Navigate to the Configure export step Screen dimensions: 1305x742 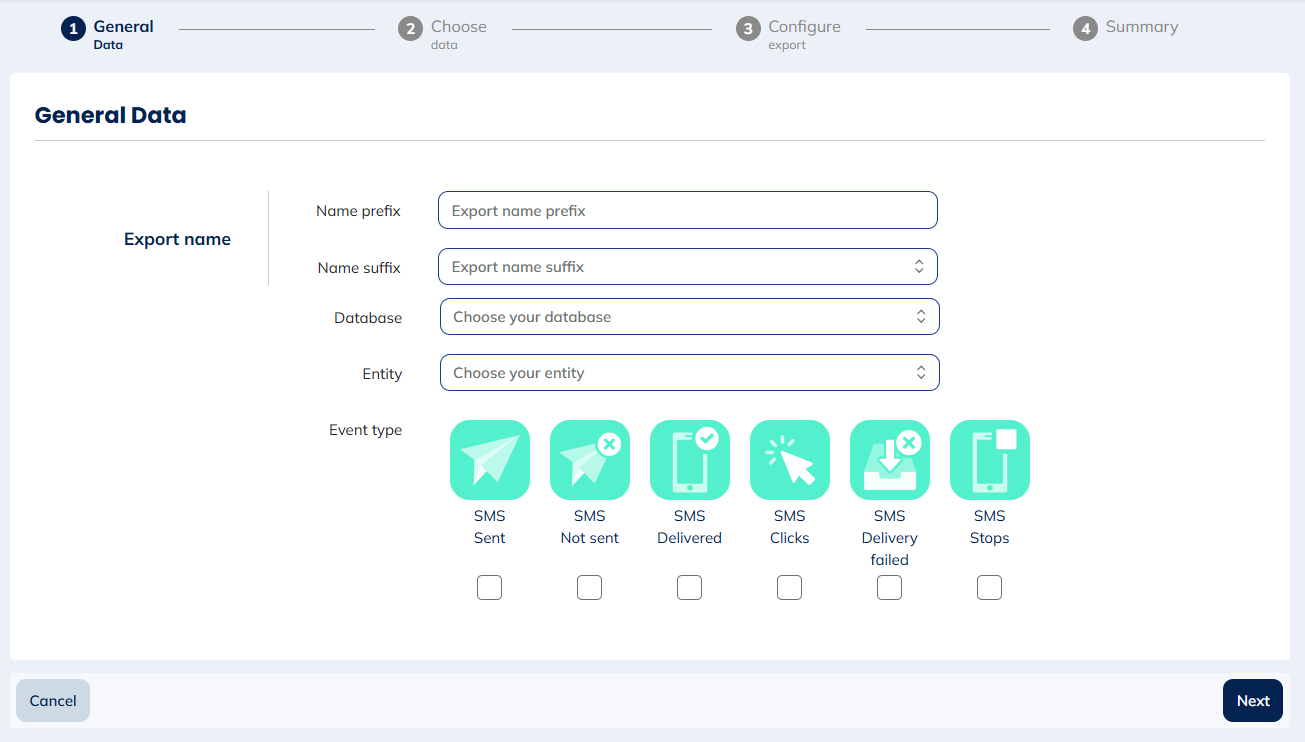point(747,28)
